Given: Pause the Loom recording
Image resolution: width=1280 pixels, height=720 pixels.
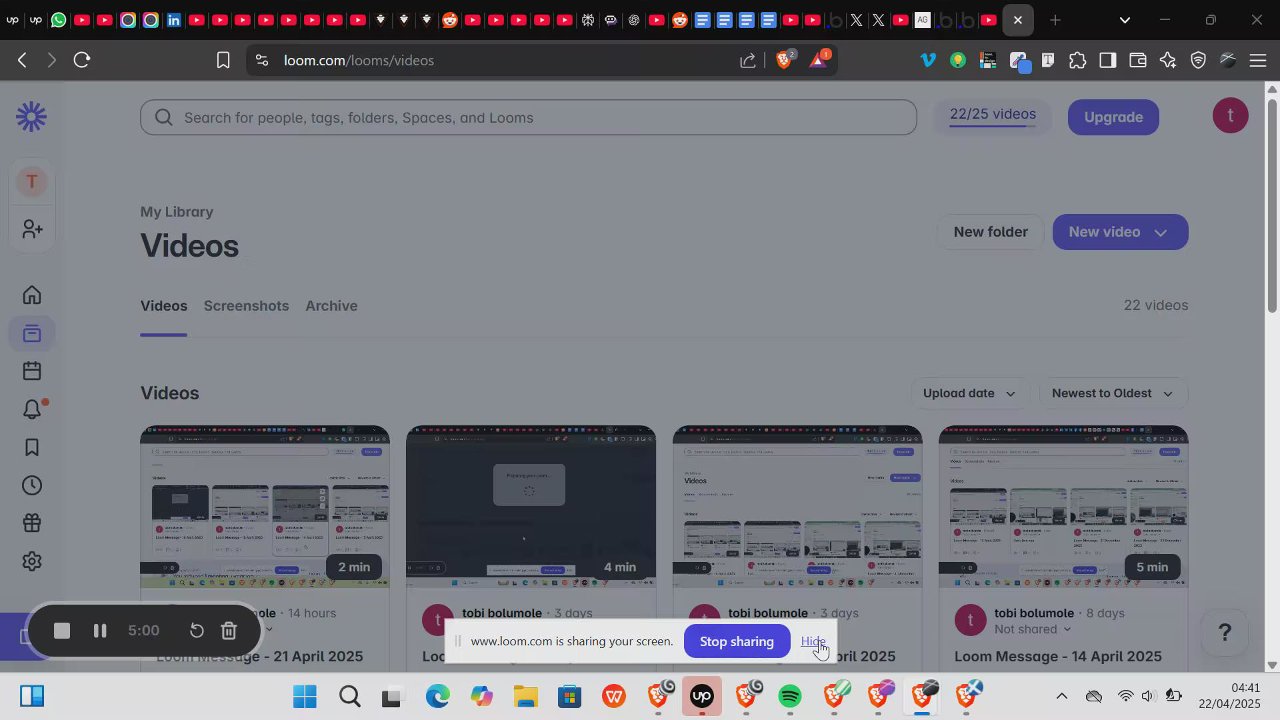Looking at the screenshot, I should click(100, 631).
